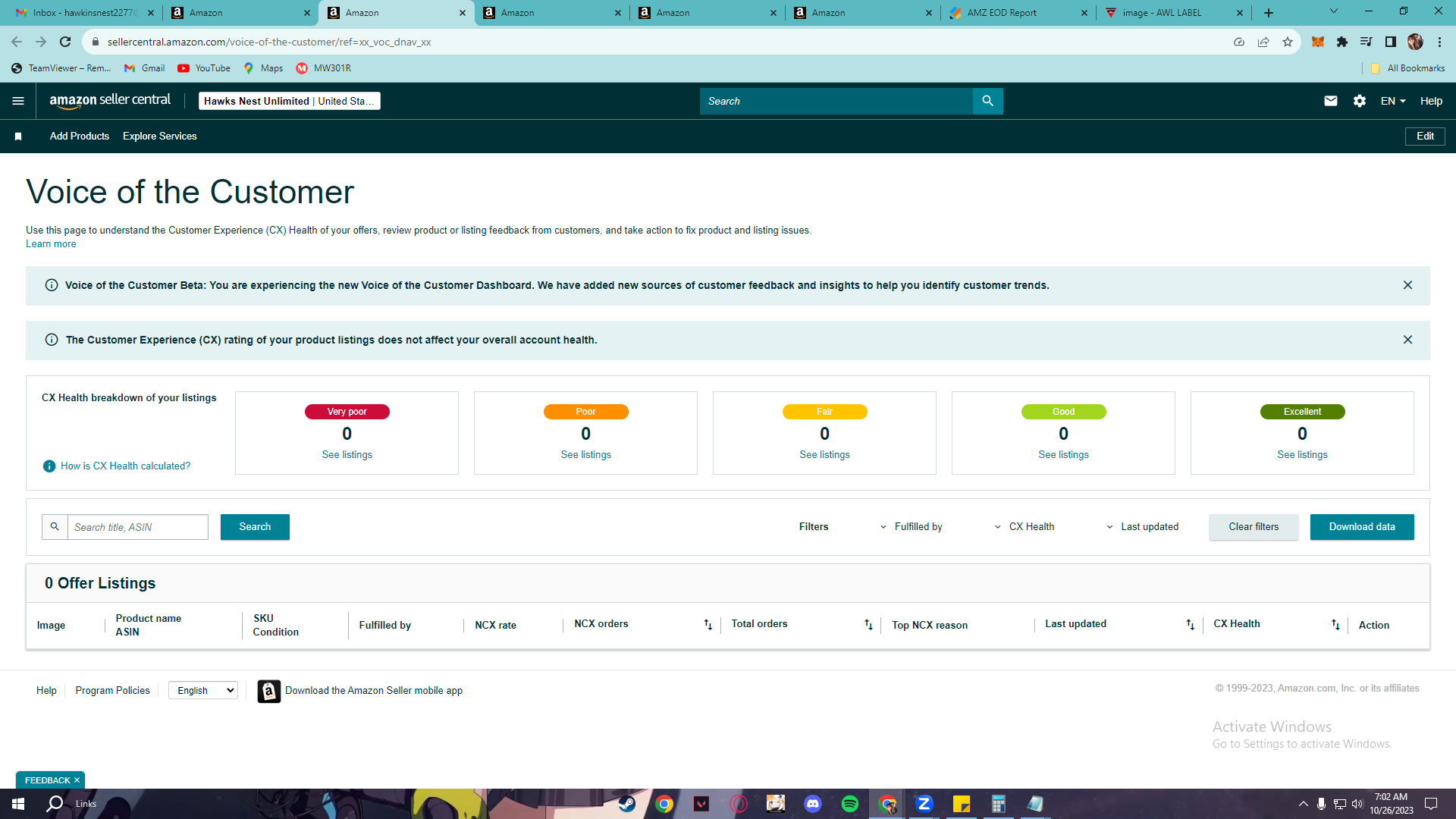Sort by Last updated column arrows
The width and height of the screenshot is (1456, 819).
pyautogui.click(x=1190, y=625)
